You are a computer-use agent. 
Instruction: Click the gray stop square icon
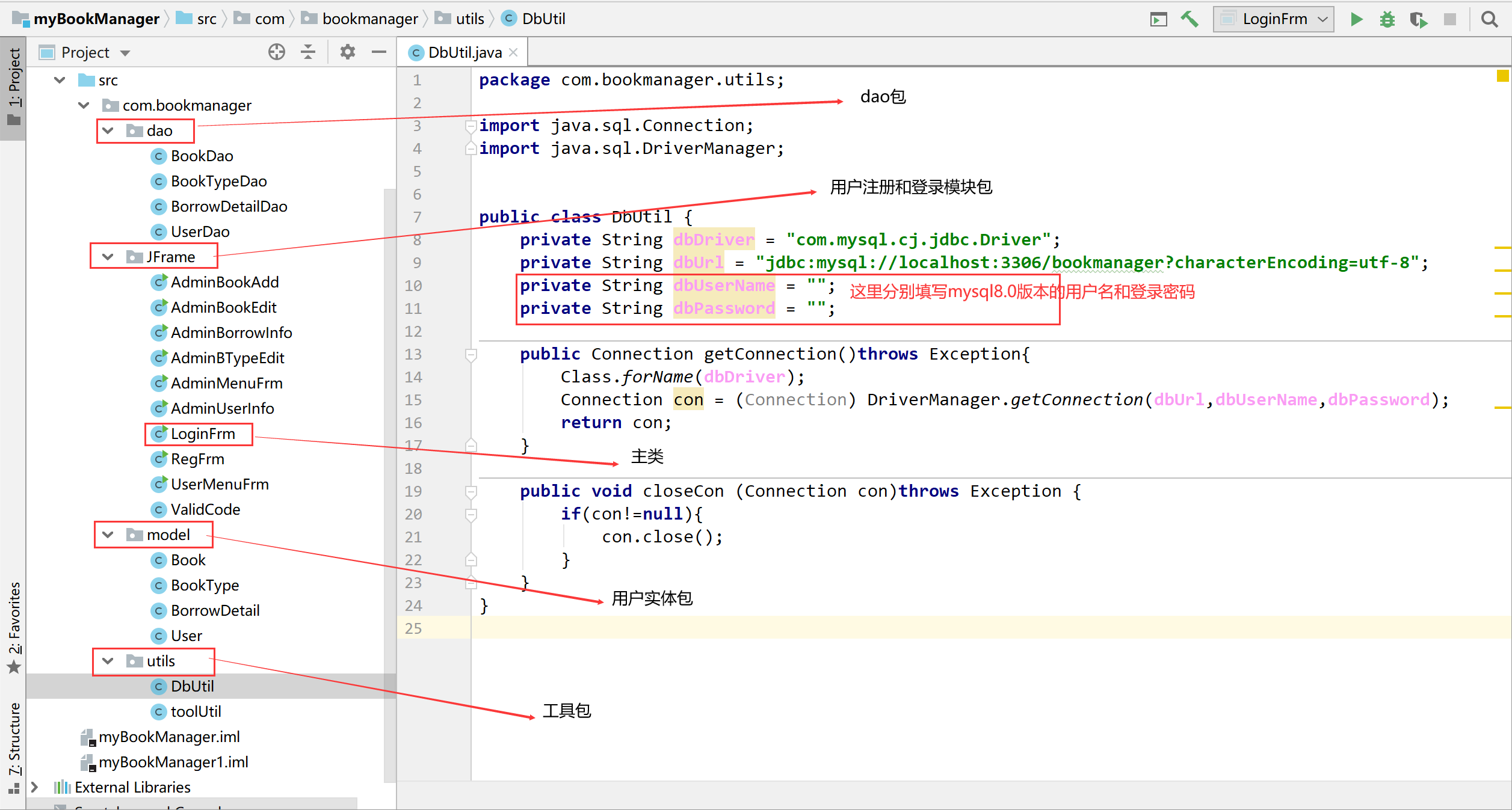[x=1450, y=19]
